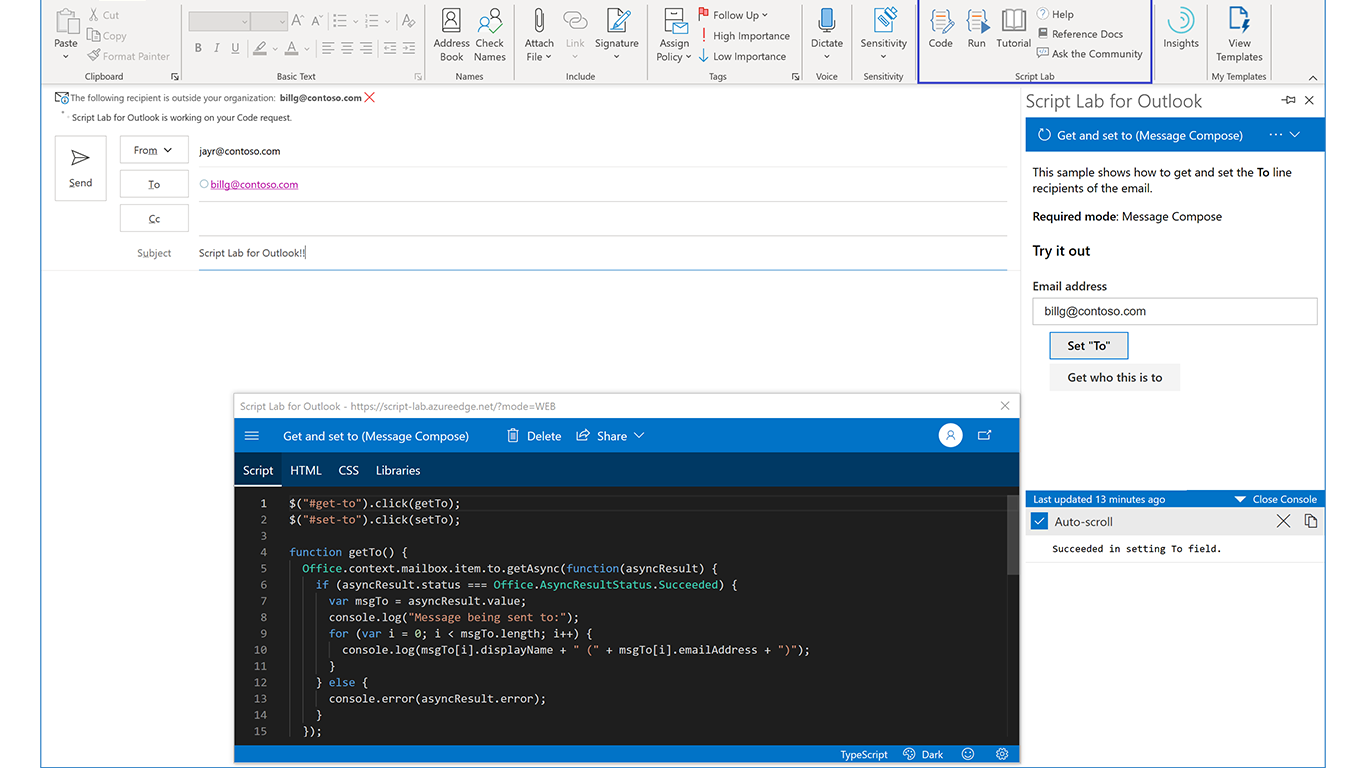The width and height of the screenshot is (1366, 768).
Task: Open the Insights add-in
Action: (1180, 29)
